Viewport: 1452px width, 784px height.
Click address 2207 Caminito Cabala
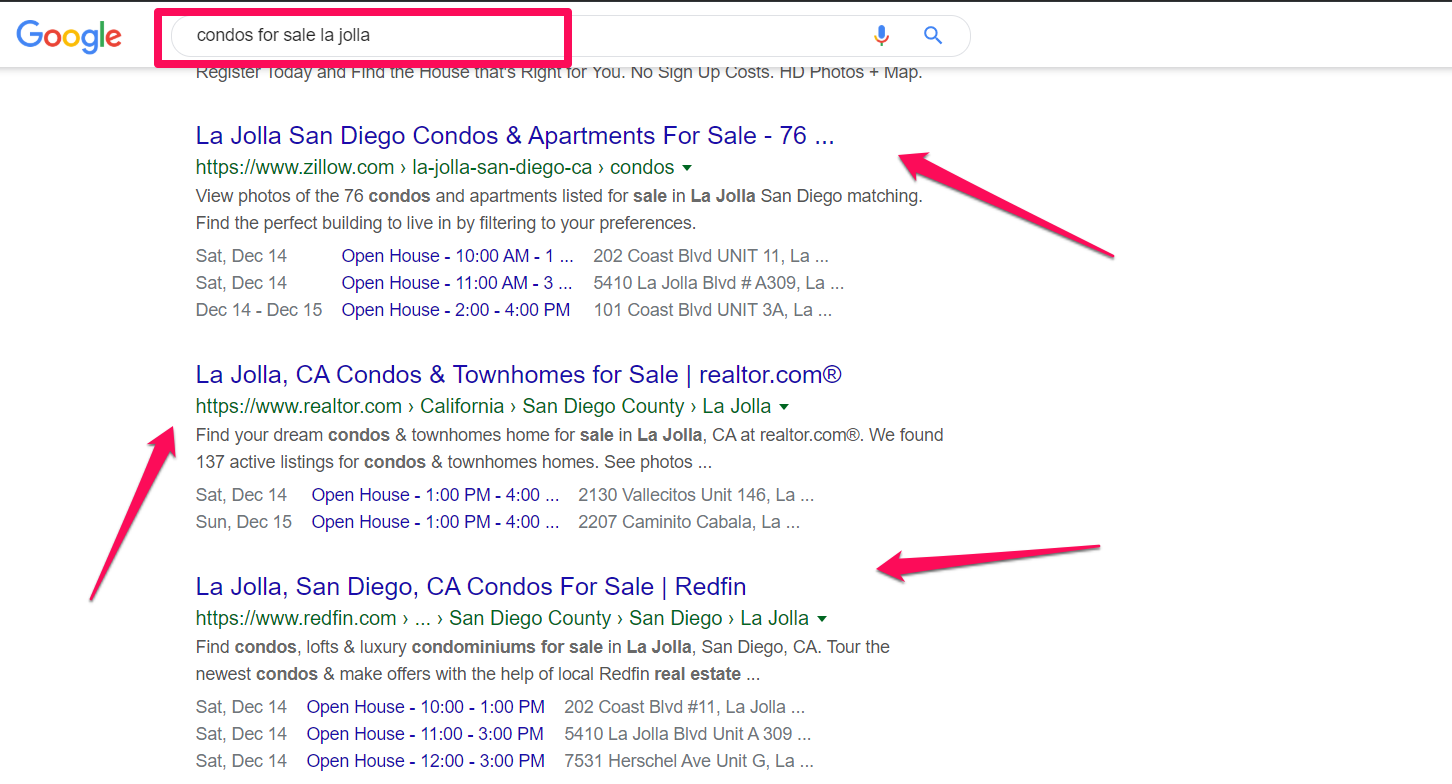(689, 522)
